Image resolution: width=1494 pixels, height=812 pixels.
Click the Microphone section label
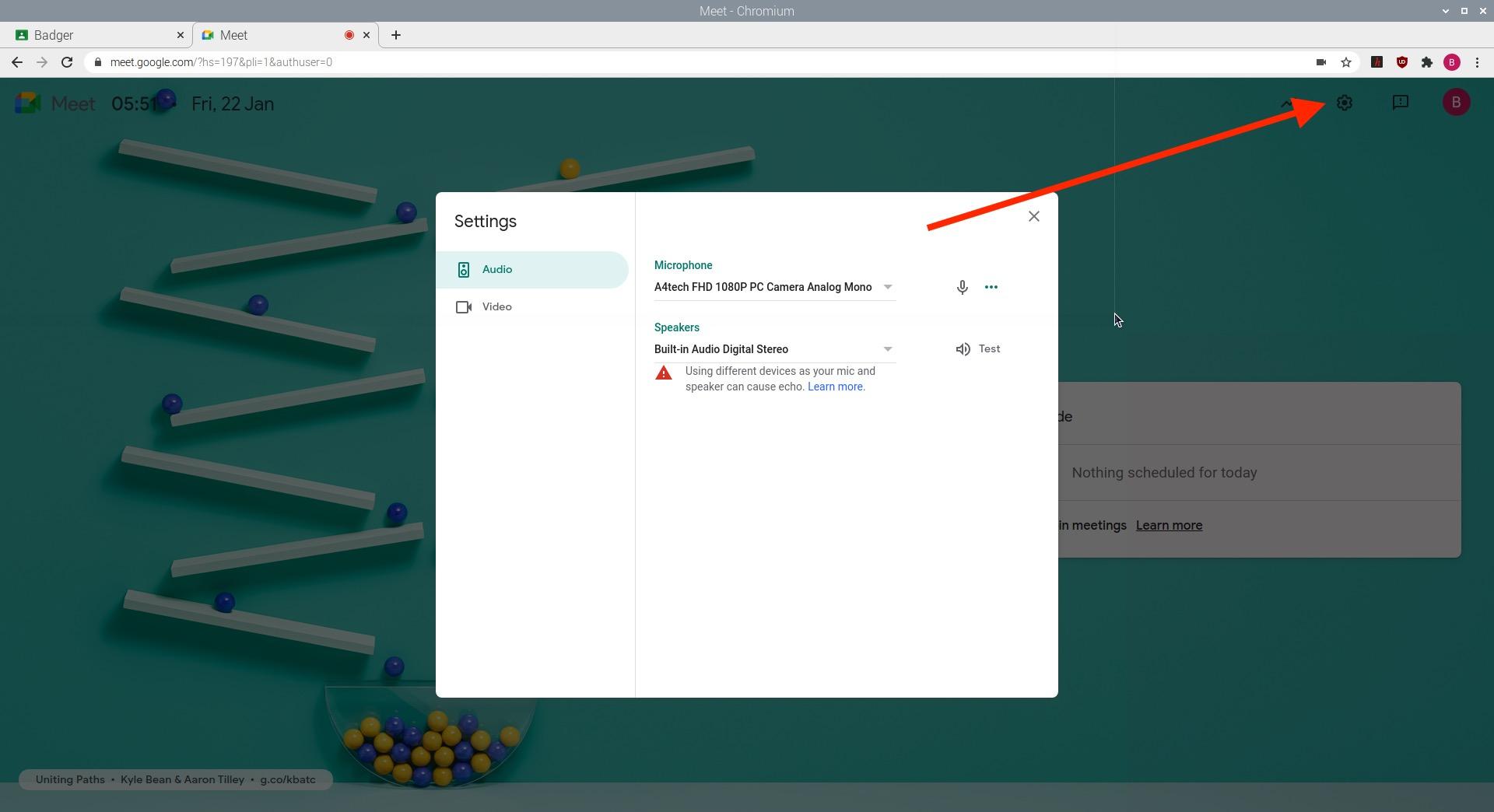[683, 265]
